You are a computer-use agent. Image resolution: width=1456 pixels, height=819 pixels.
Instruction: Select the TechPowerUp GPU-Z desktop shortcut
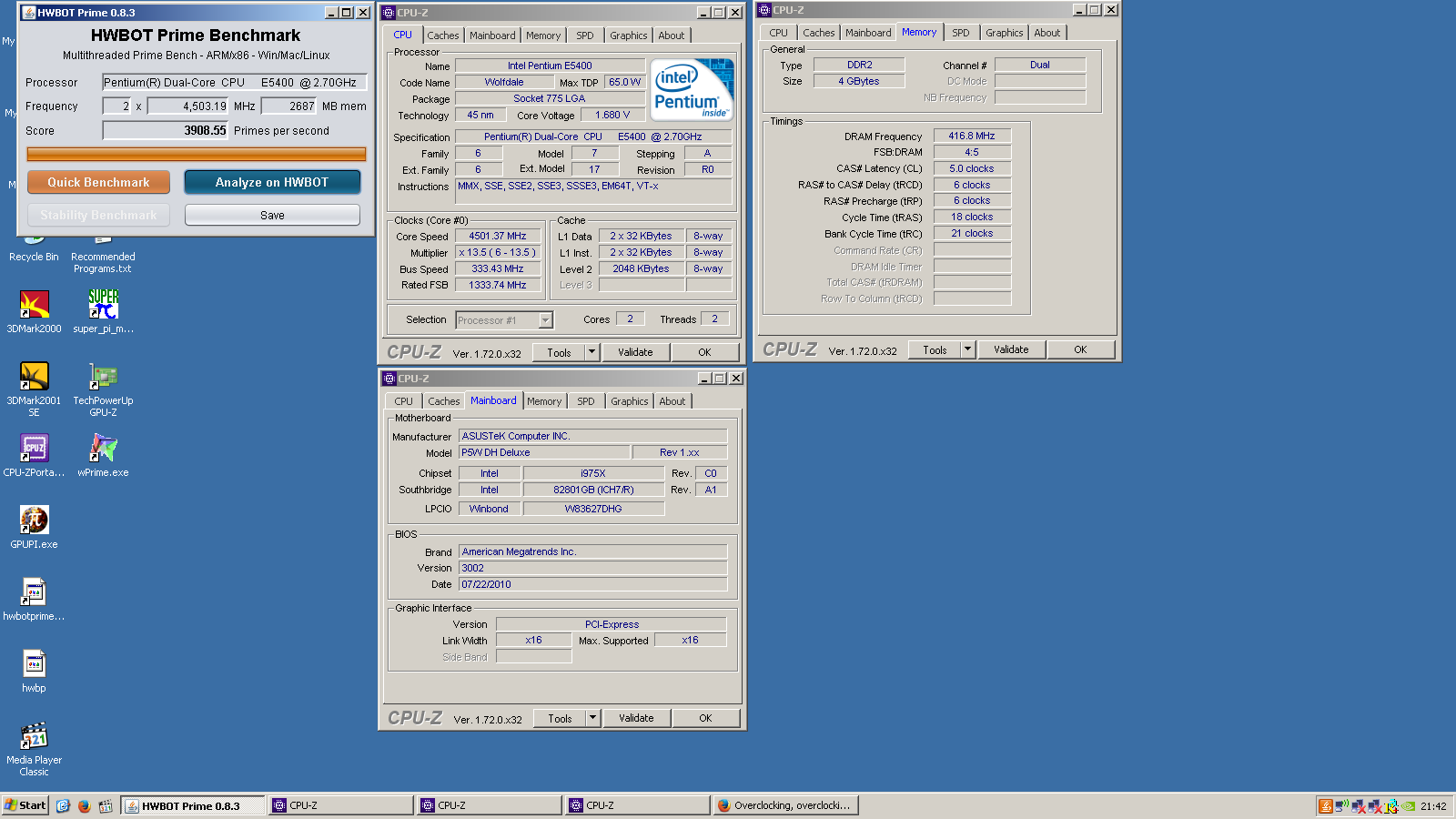click(103, 389)
